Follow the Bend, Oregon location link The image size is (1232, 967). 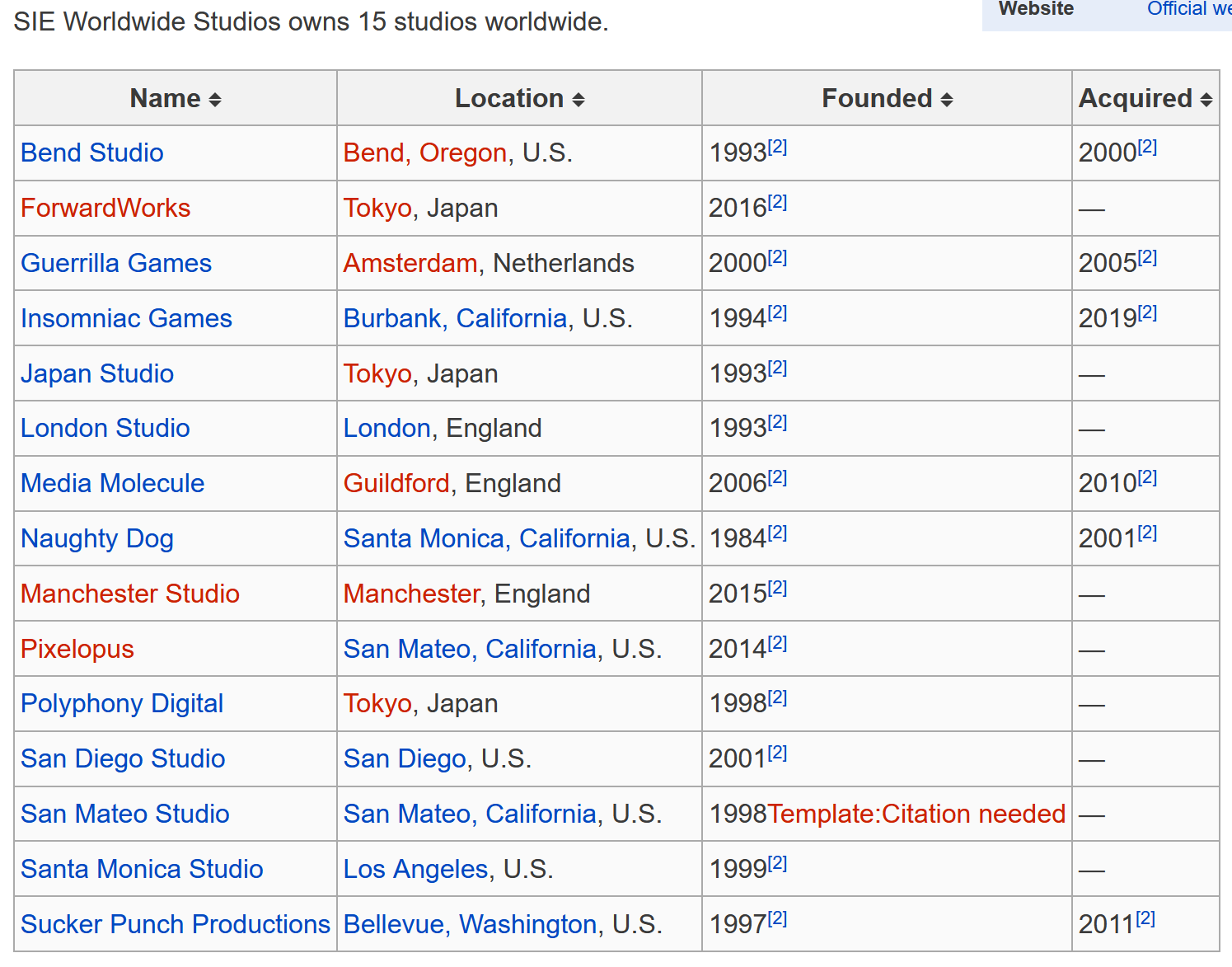point(425,153)
